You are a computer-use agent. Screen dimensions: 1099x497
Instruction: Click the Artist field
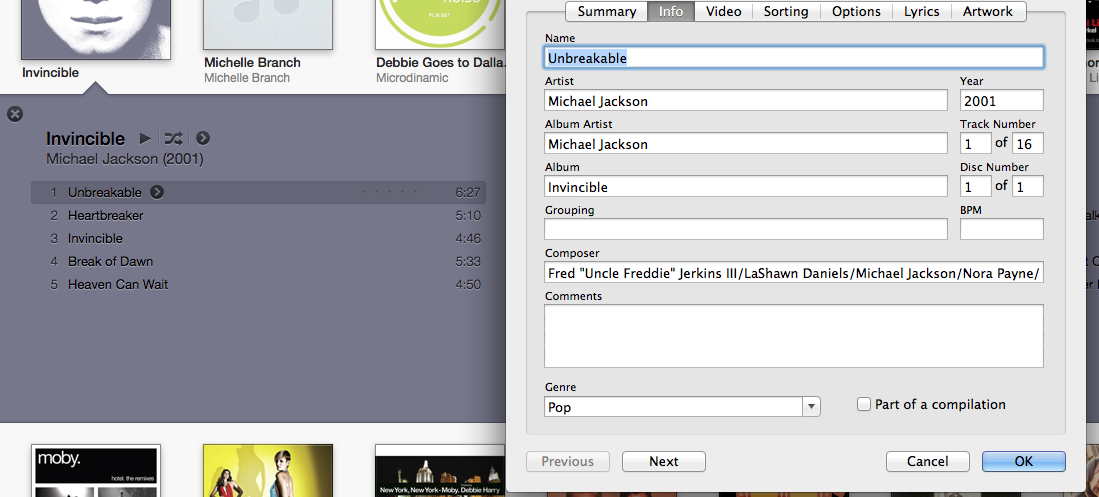(x=746, y=100)
